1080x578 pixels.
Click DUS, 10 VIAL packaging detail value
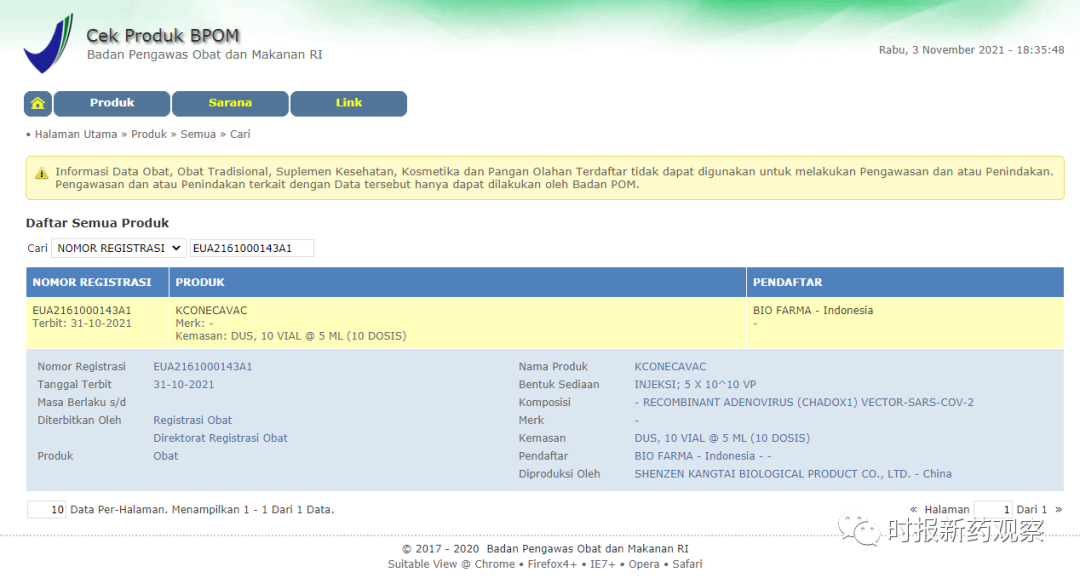(x=722, y=438)
